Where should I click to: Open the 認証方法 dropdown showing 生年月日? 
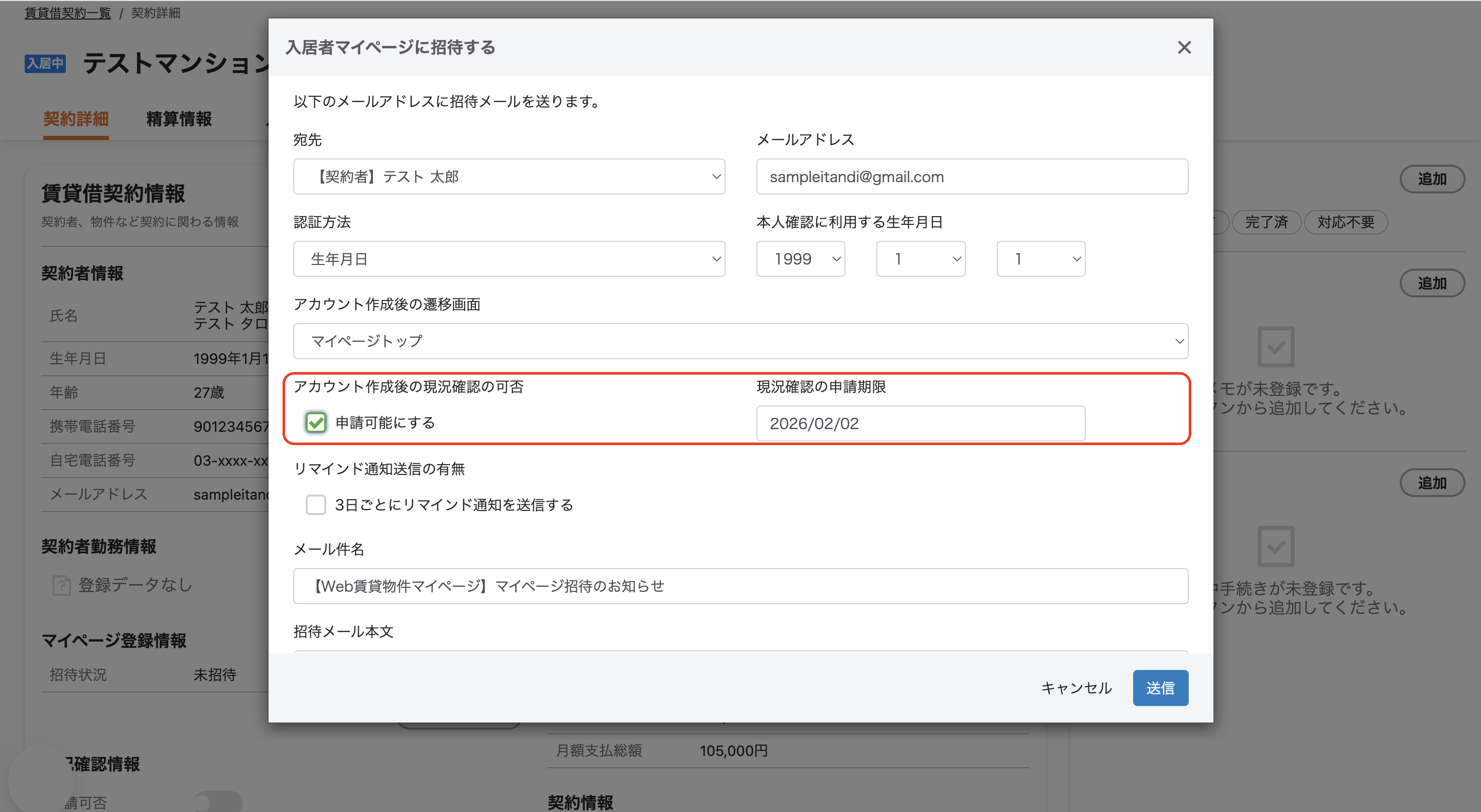509,259
